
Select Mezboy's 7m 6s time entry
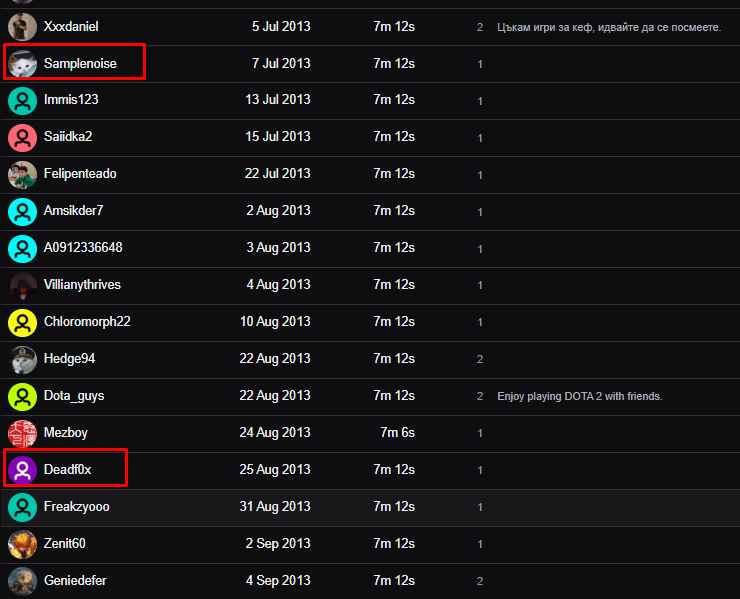click(x=397, y=433)
